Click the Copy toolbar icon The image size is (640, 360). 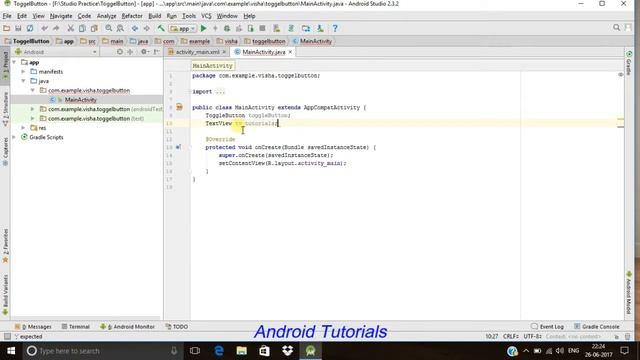tap(82, 28)
